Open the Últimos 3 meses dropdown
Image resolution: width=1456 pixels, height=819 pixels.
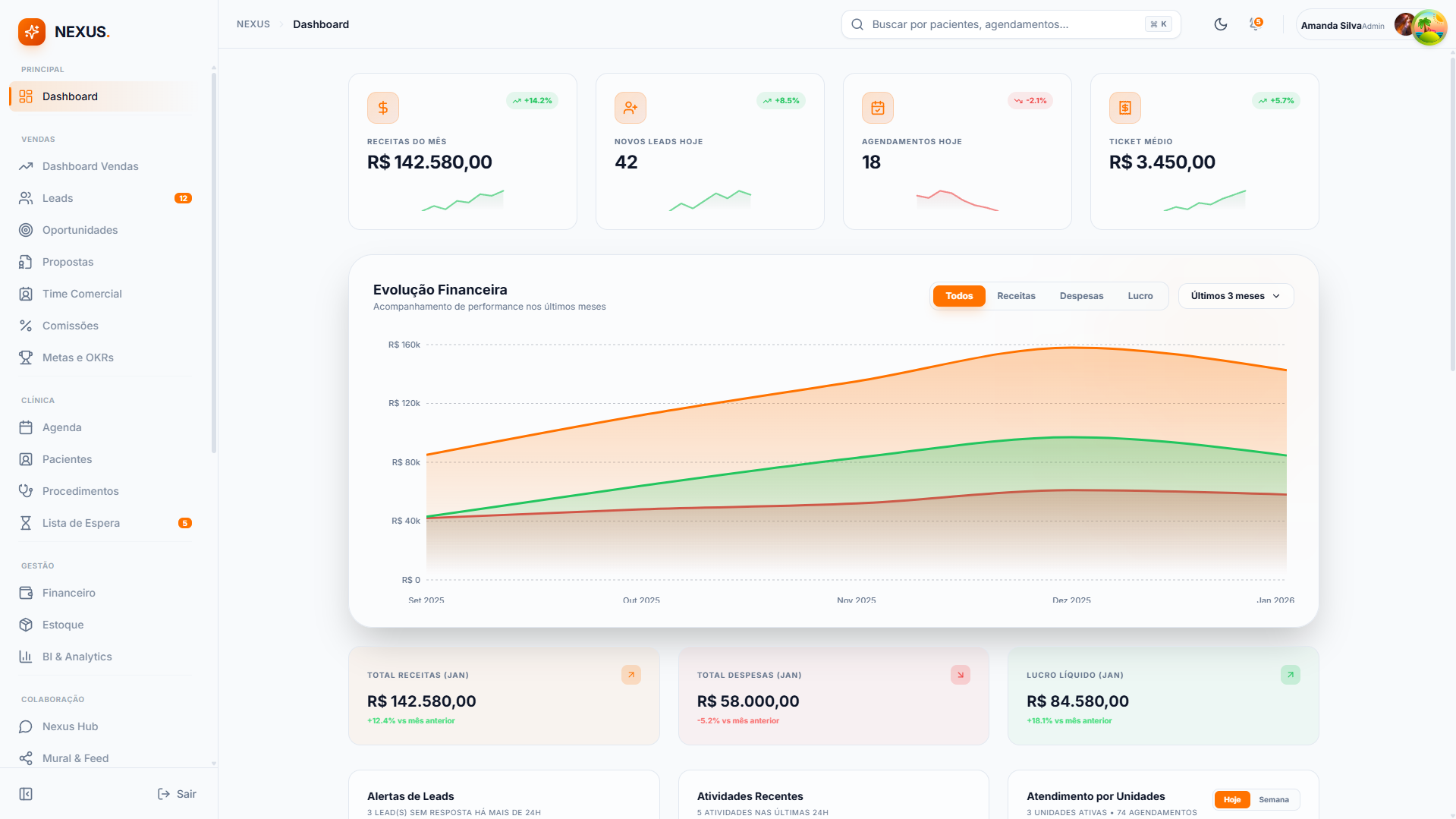(x=1235, y=296)
